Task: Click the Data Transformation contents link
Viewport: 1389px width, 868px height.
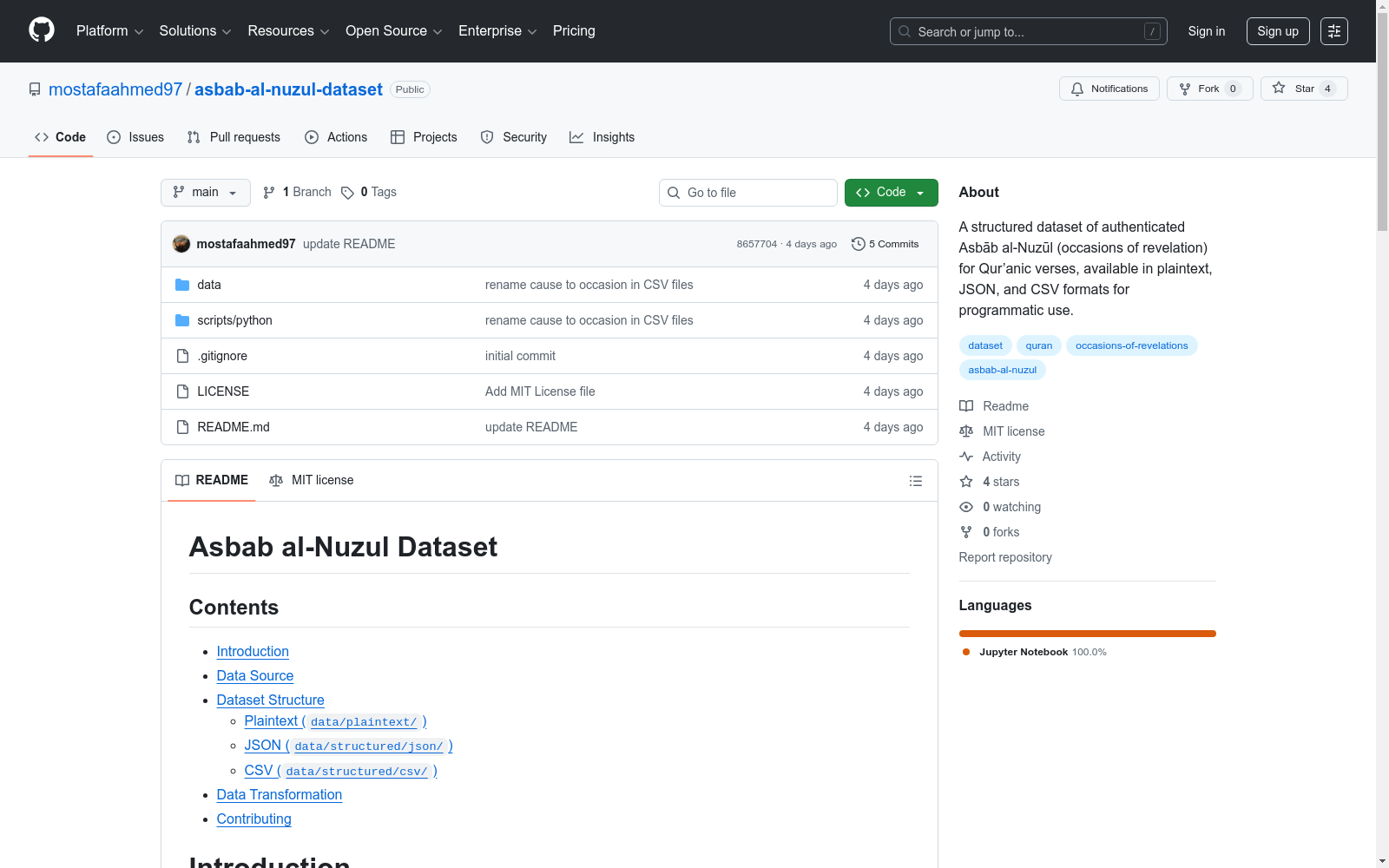Action: (280, 795)
